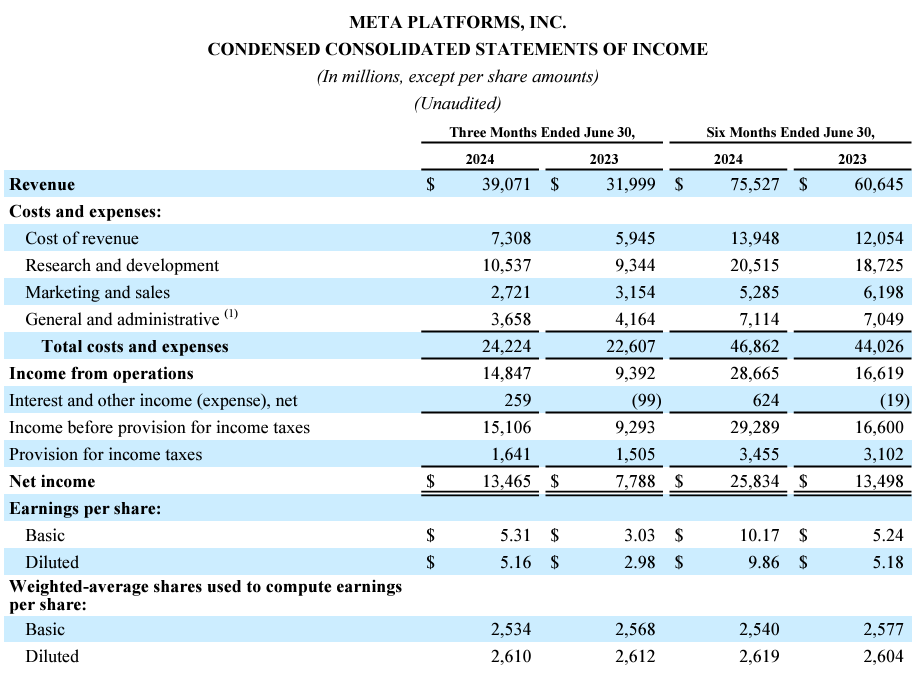
Task: Select interest income value 259
Action: (517, 401)
